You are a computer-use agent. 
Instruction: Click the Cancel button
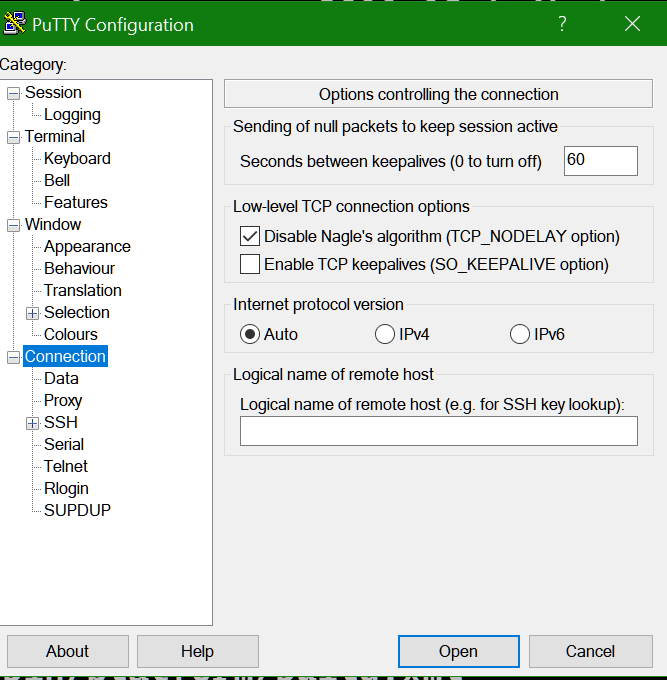(x=591, y=651)
